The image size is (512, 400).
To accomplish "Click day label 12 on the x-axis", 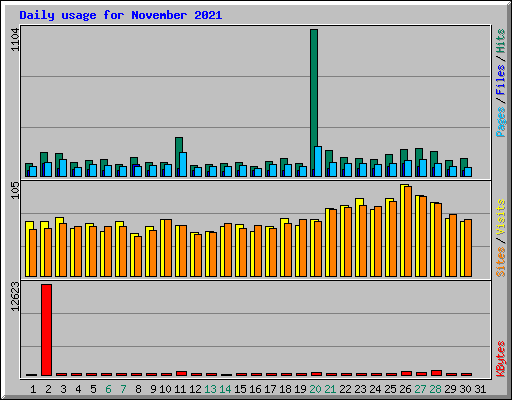I will 195,389.
